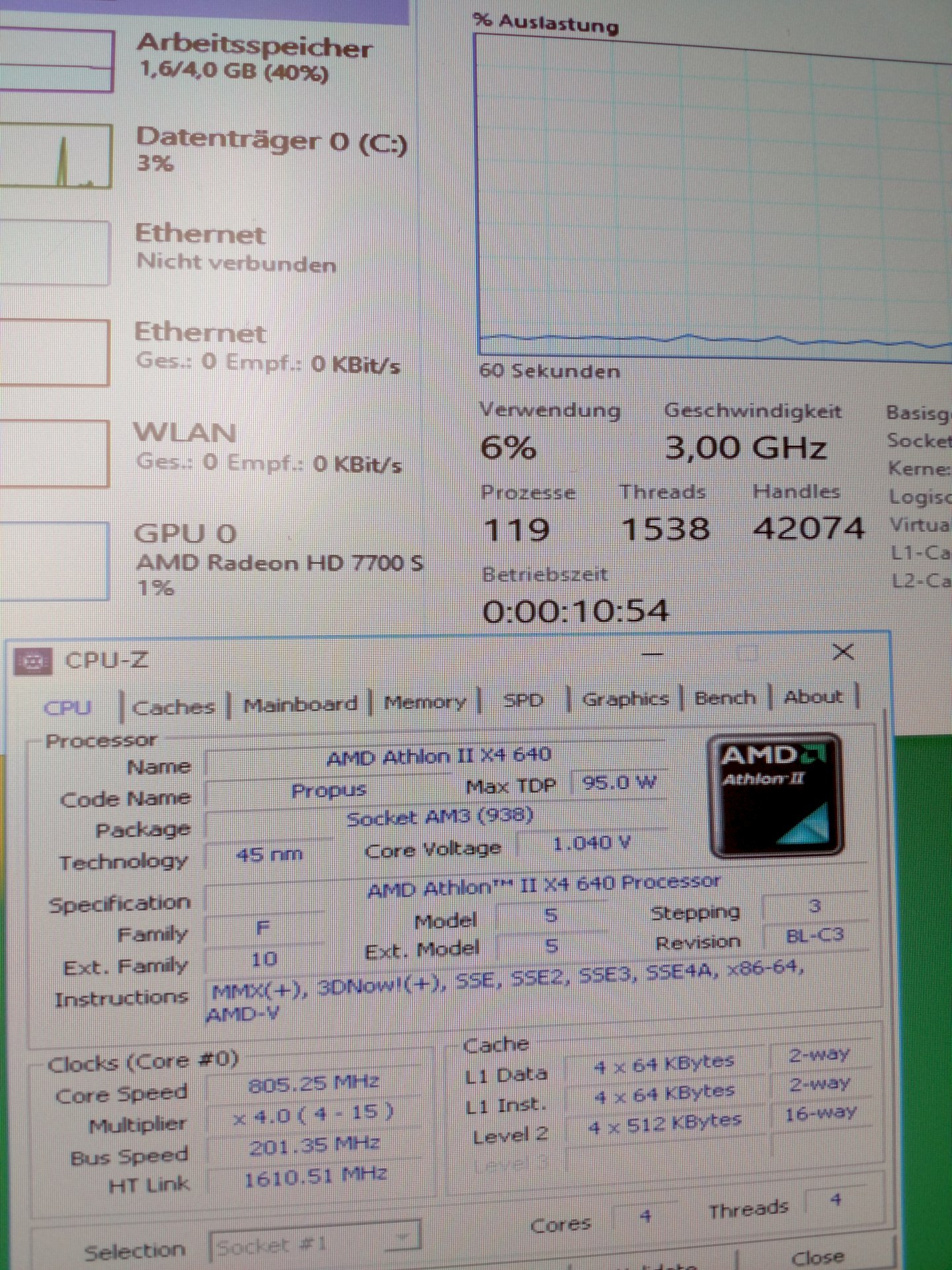Open the Mainboard tab in CPU-Z
This screenshot has width=952, height=1270.
tap(300, 704)
